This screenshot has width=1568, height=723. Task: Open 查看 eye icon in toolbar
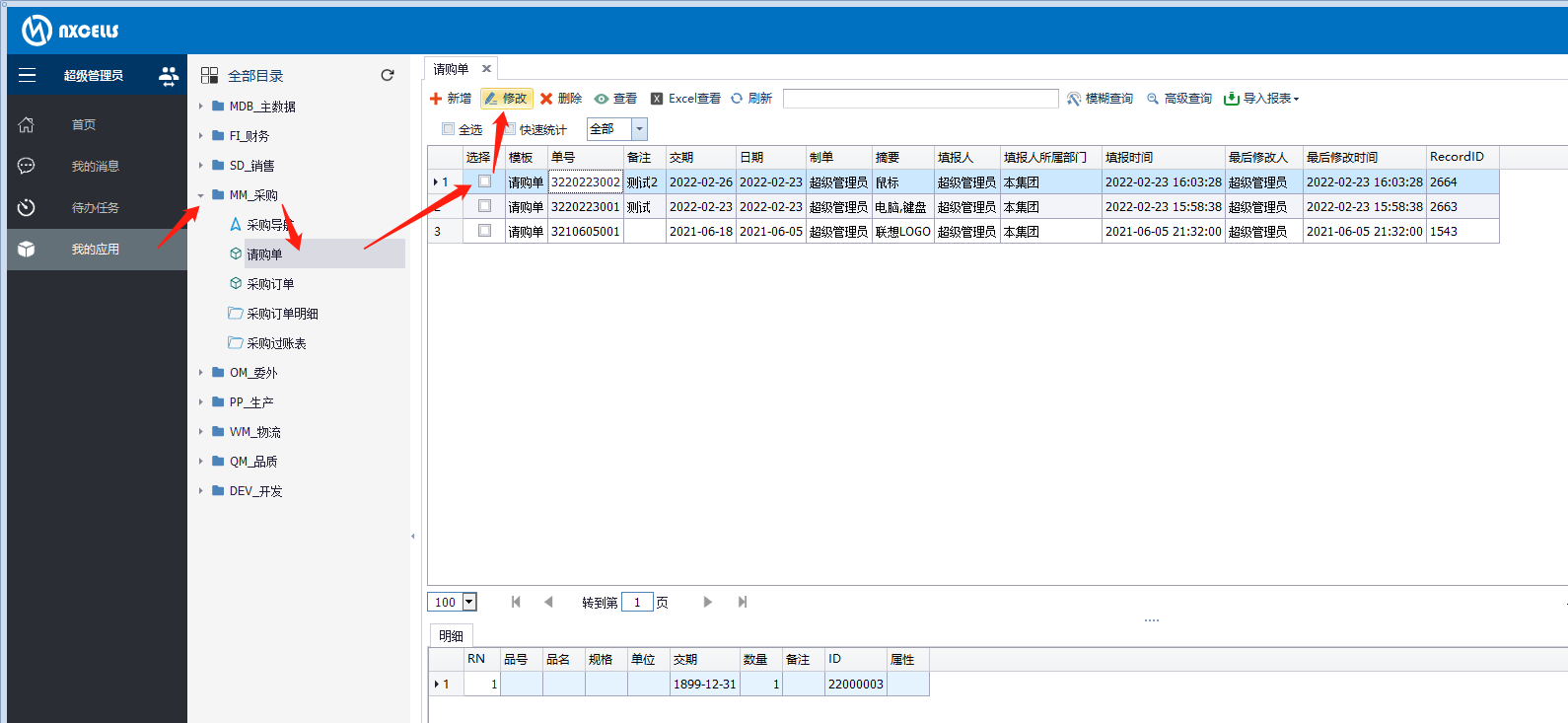click(x=602, y=99)
